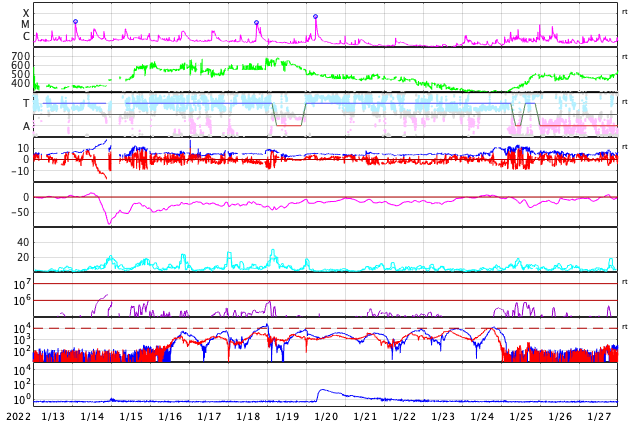Screen dimensions: 634x424
Task: Select the 500 axis label
Action: [x=21, y=74]
